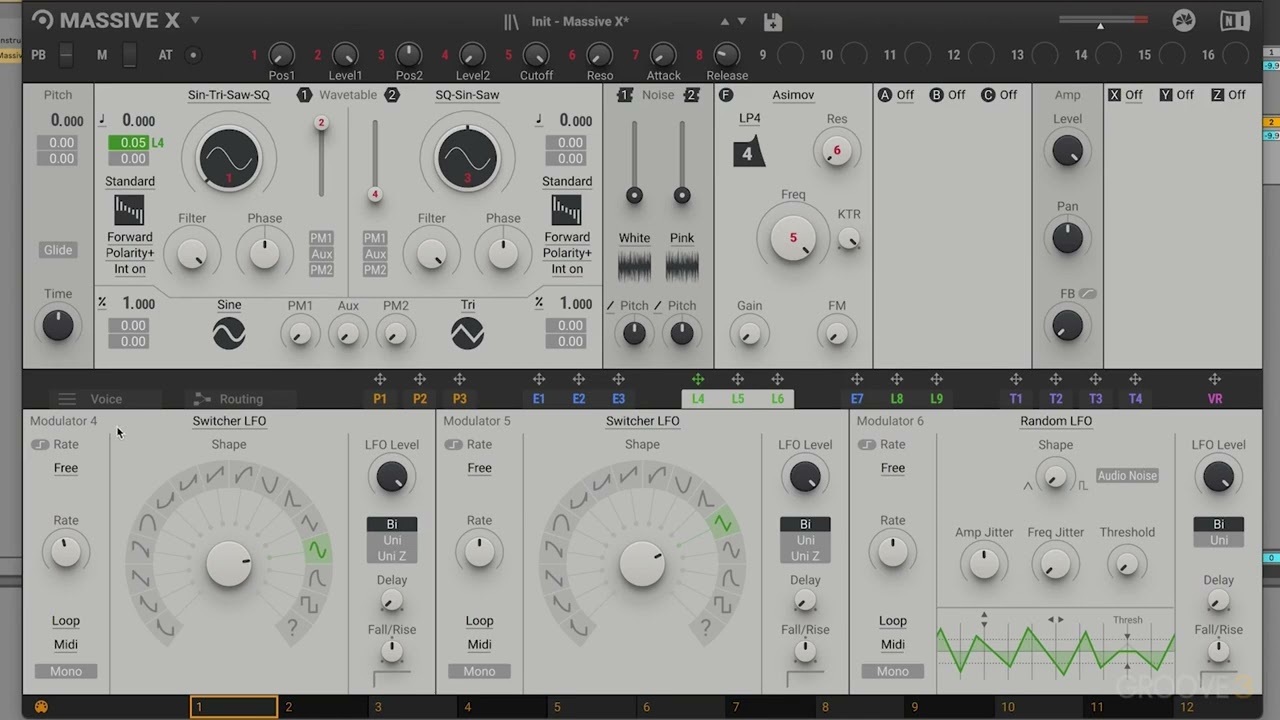1280x720 pixels.
Task: Click the circular Kontrol logo icon
Action: click(x=1184, y=21)
